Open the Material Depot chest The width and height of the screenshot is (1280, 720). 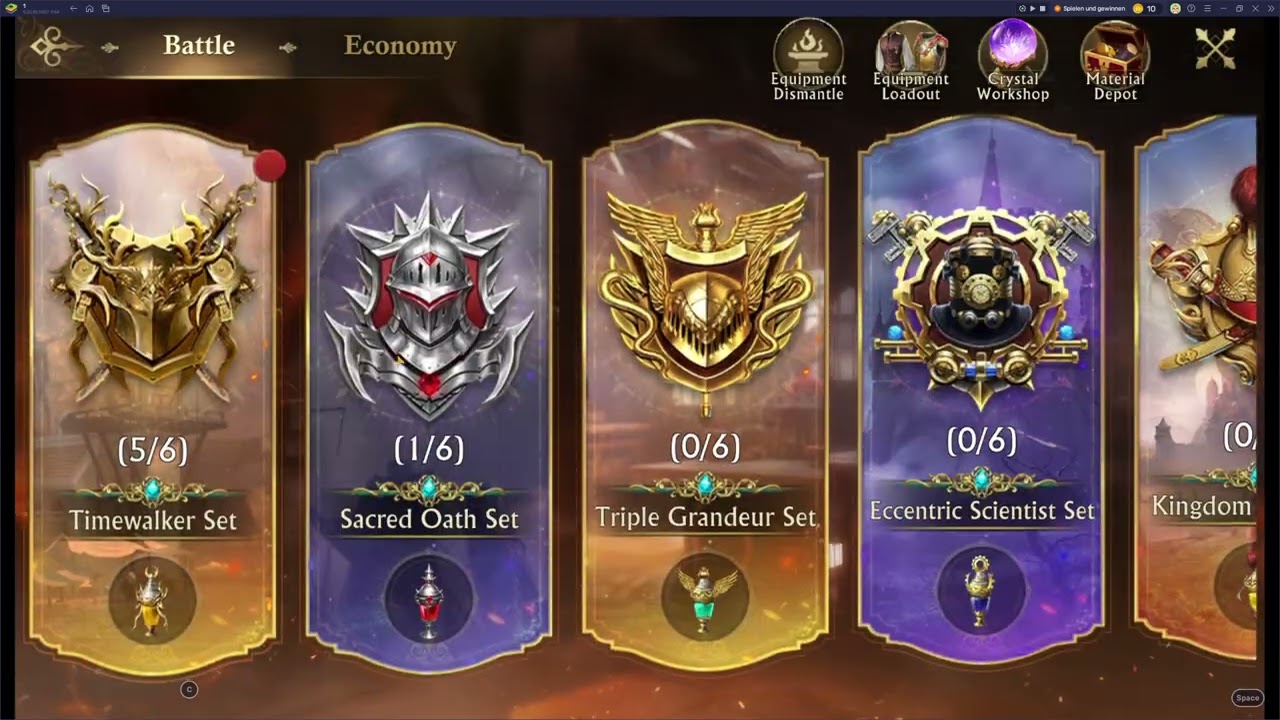click(1115, 60)
